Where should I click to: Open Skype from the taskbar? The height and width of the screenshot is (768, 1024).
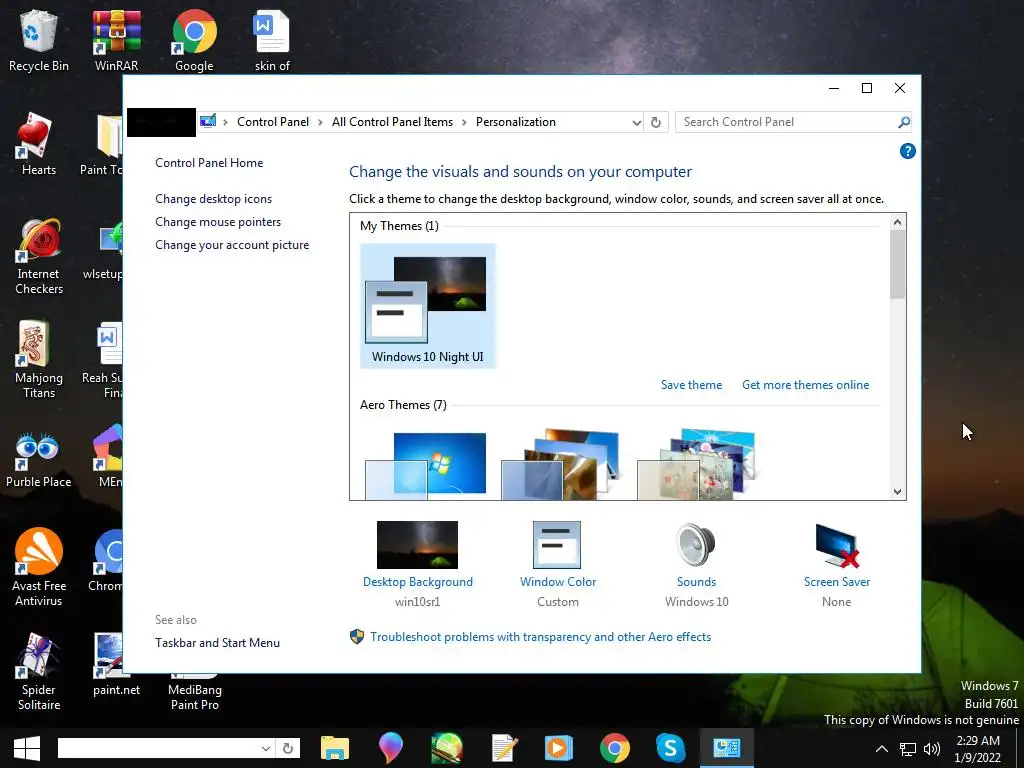[670, 748]
